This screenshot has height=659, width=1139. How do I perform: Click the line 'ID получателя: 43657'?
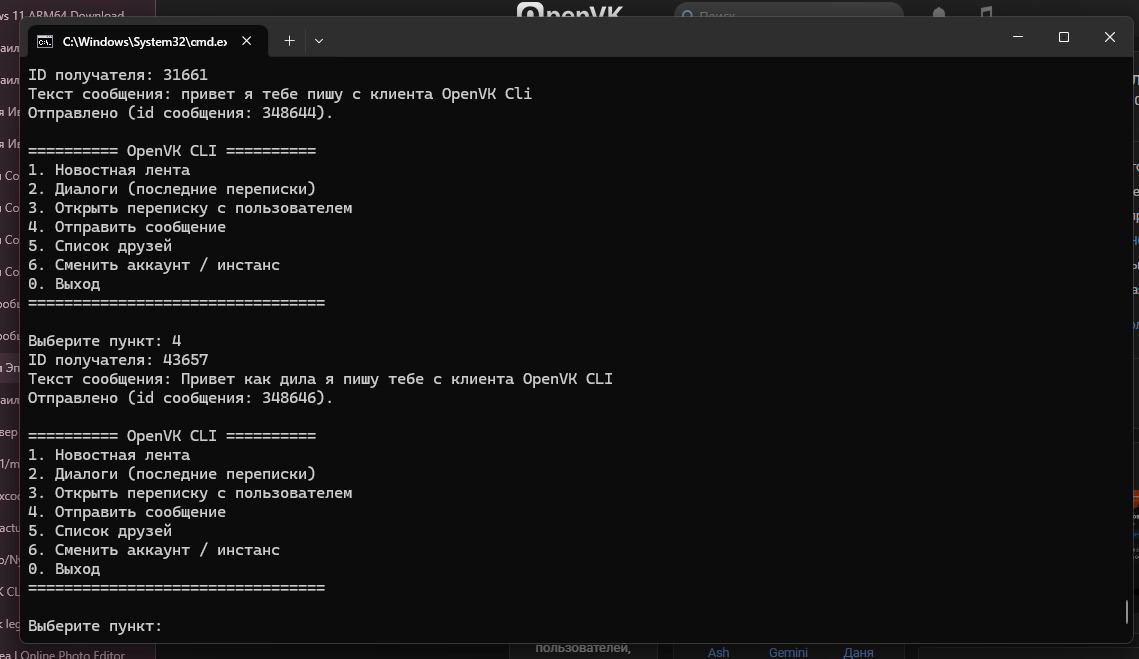coord(118,360)
